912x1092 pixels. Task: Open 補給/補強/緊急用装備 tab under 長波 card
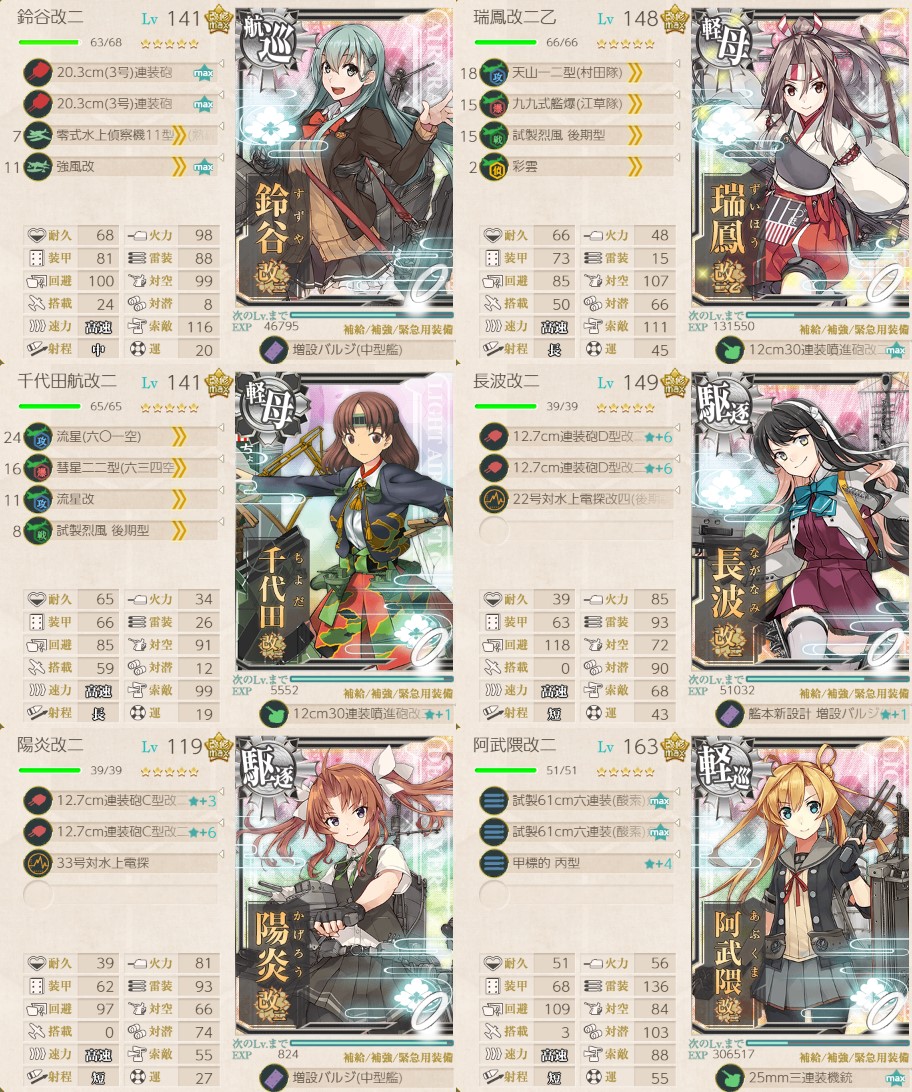pyautogui.click(x=854, y=693)
